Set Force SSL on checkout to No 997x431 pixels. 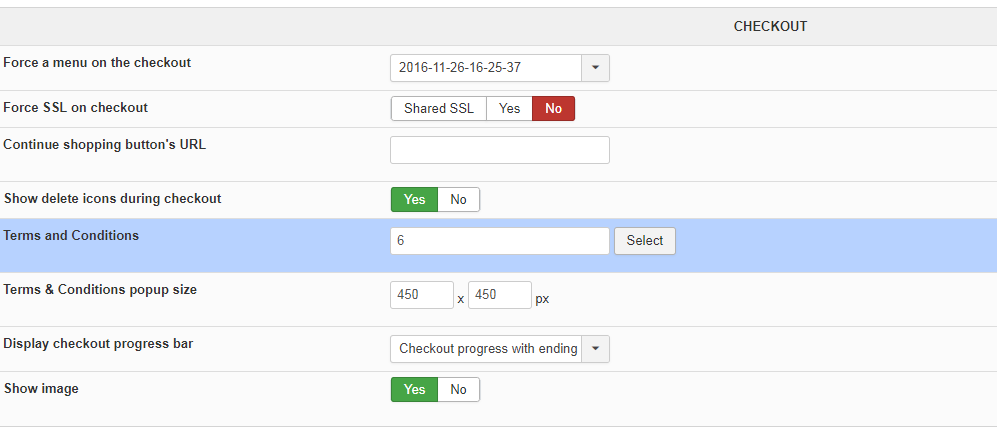553,109
